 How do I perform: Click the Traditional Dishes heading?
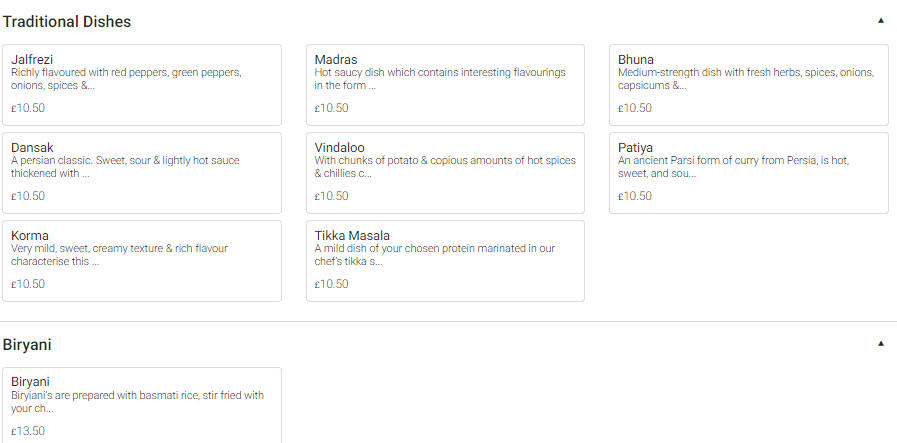67,21
